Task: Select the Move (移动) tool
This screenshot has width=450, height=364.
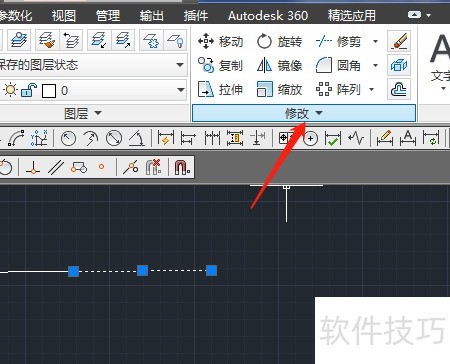Action: [x=220, y=41]
